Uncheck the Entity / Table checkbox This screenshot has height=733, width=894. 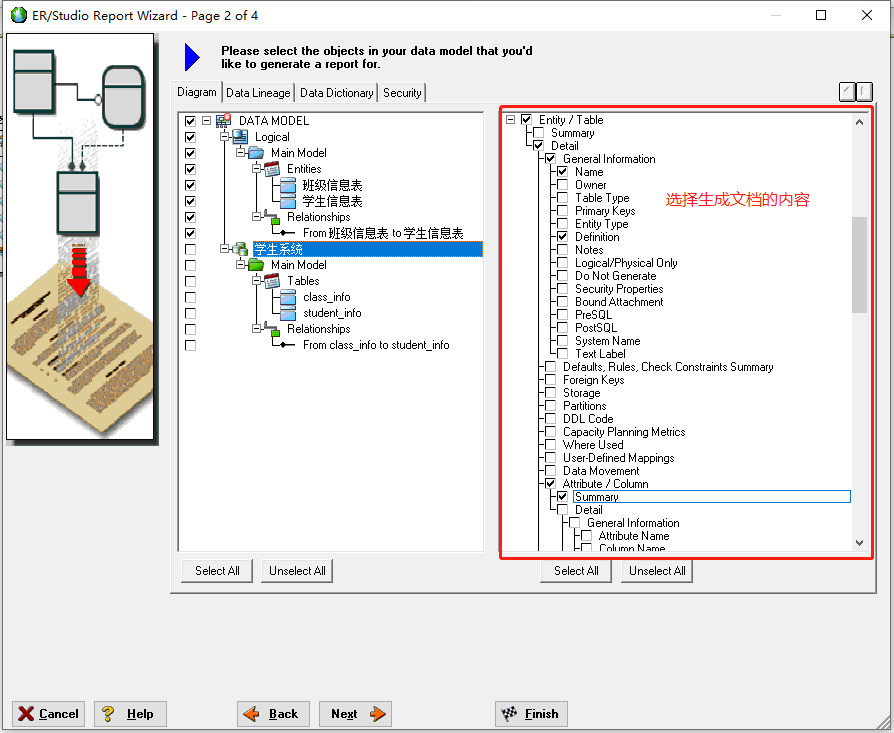tap(526, 120)
